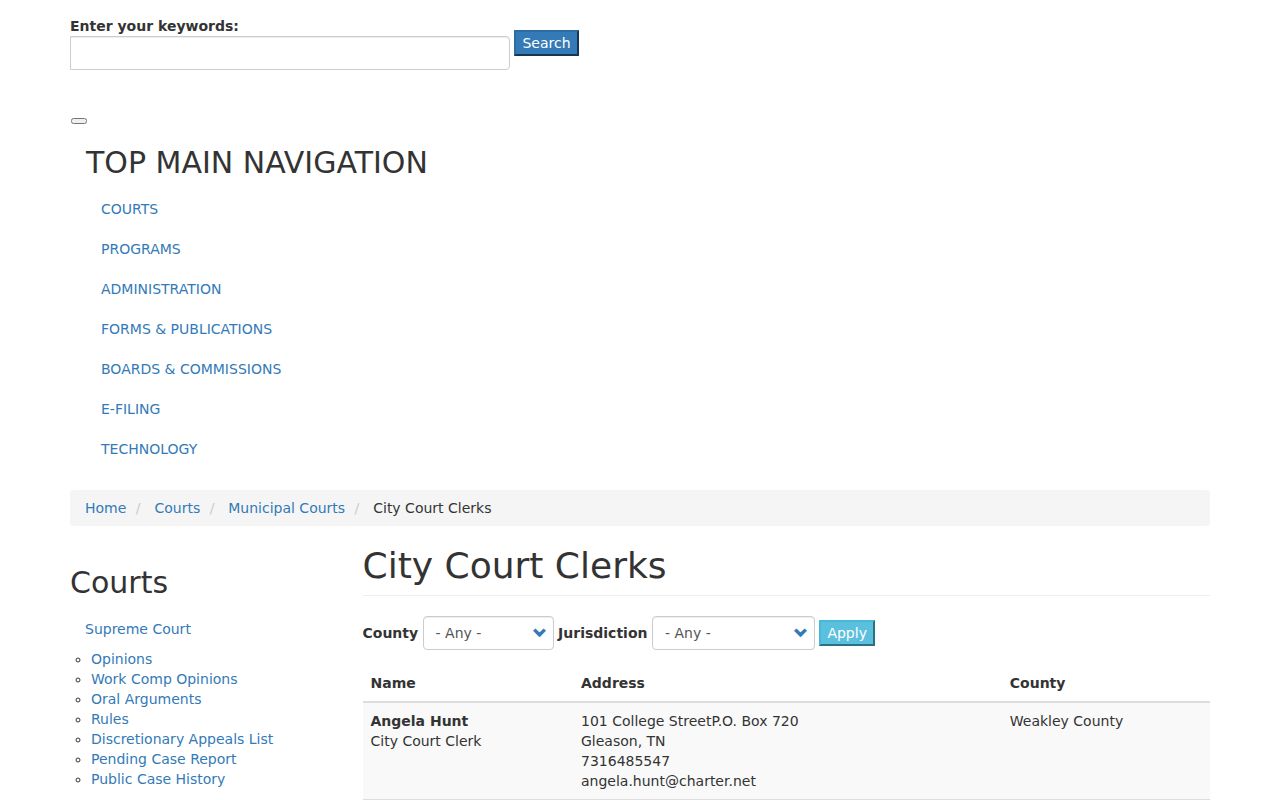Click City Court Clerks breadcrumb text
This screenshot has width=1280, height=800.
[x=432, y=508]
